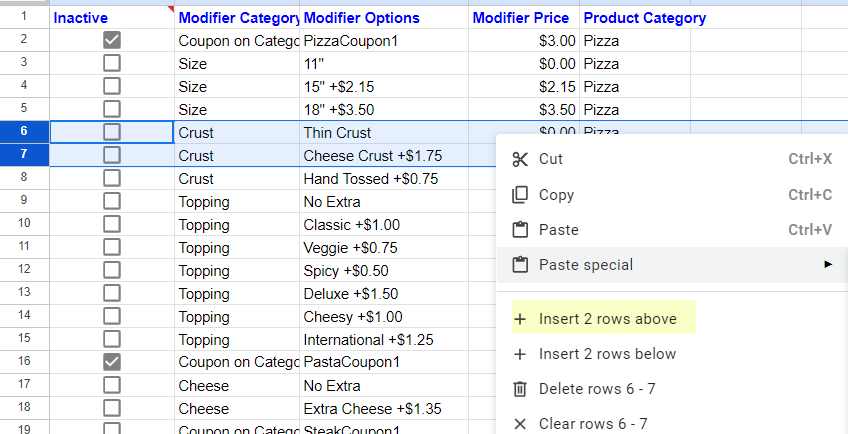The image size is (848, 434).
Task: Click trash icon for Delete rows 6 - 7
Action: 519,389
